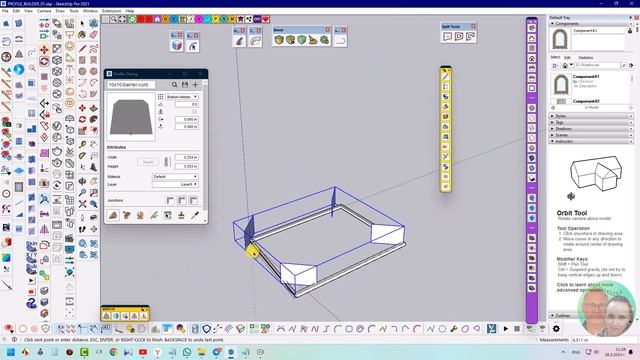Click the barrier curb profile preview thumbnail
Screen dimensions: 640x360
[x=131, y=117]
